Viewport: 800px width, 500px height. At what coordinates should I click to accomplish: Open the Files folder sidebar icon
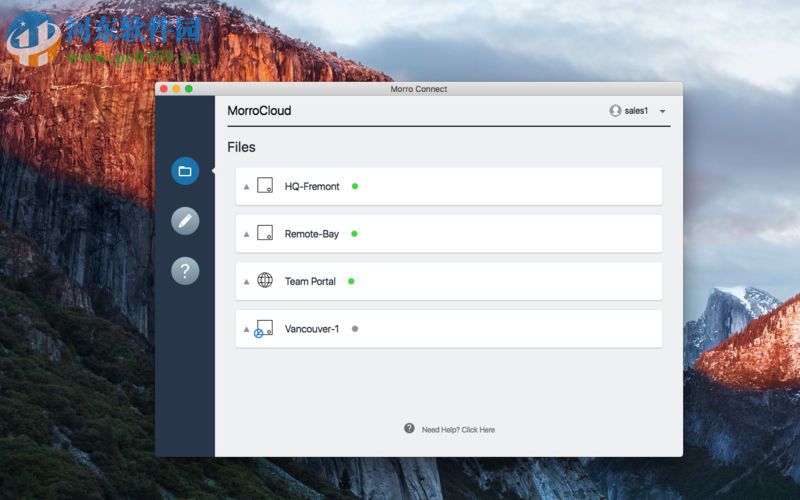185,171
